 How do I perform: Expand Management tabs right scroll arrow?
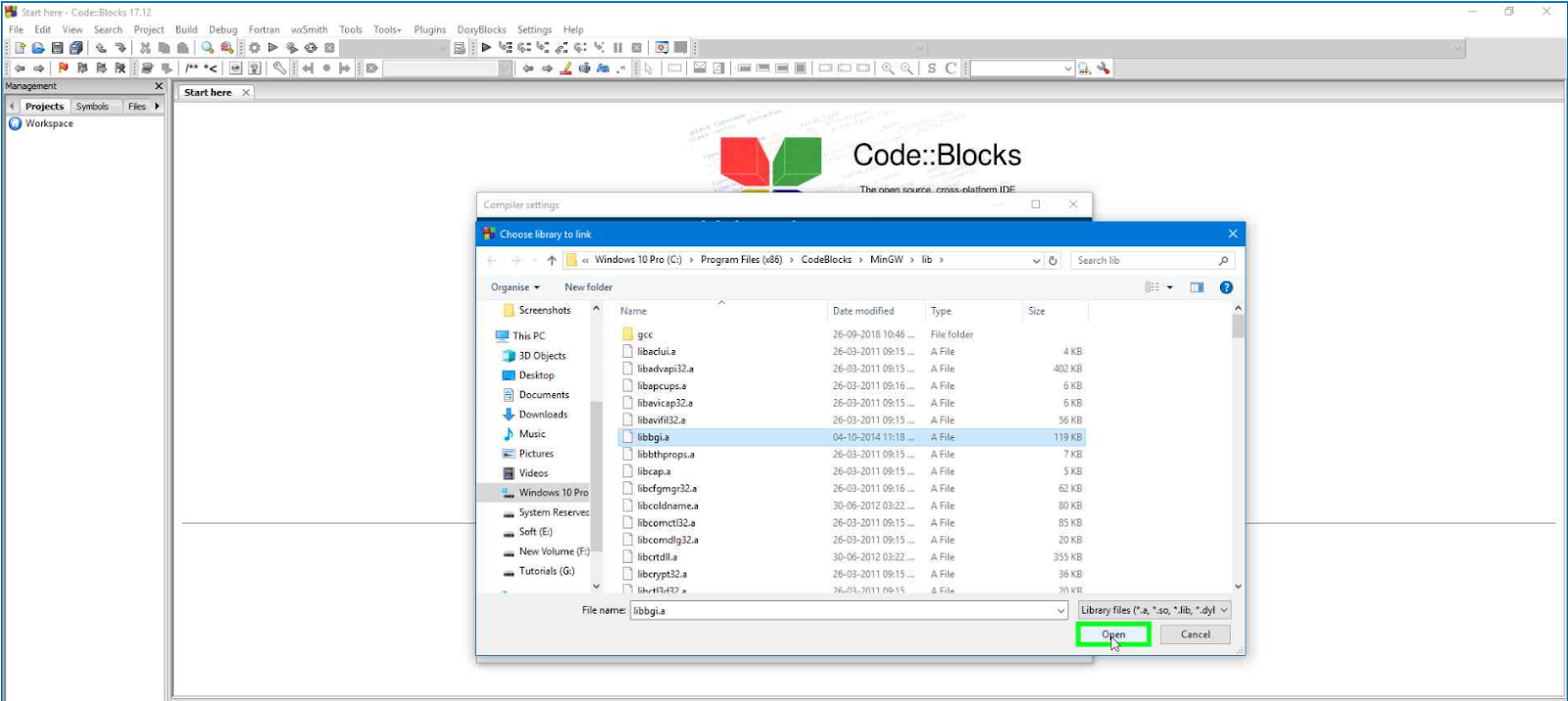click(x=157, y=106)
